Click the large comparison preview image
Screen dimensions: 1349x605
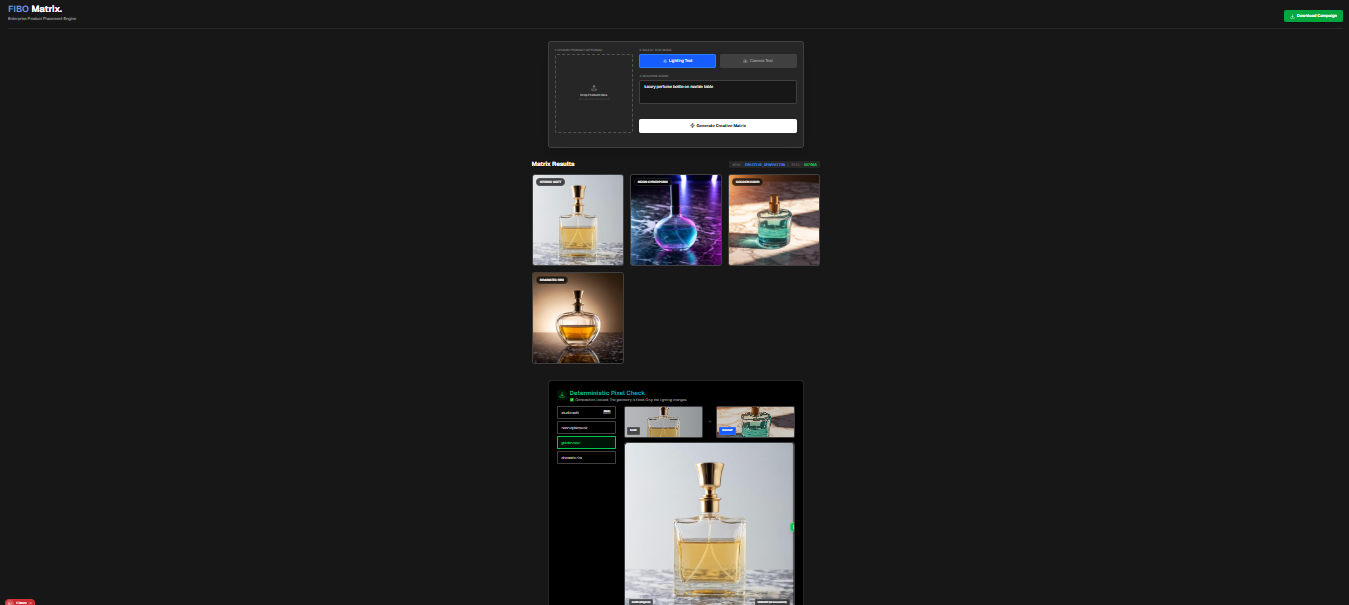pyautogui.click(x=709, y=524)
